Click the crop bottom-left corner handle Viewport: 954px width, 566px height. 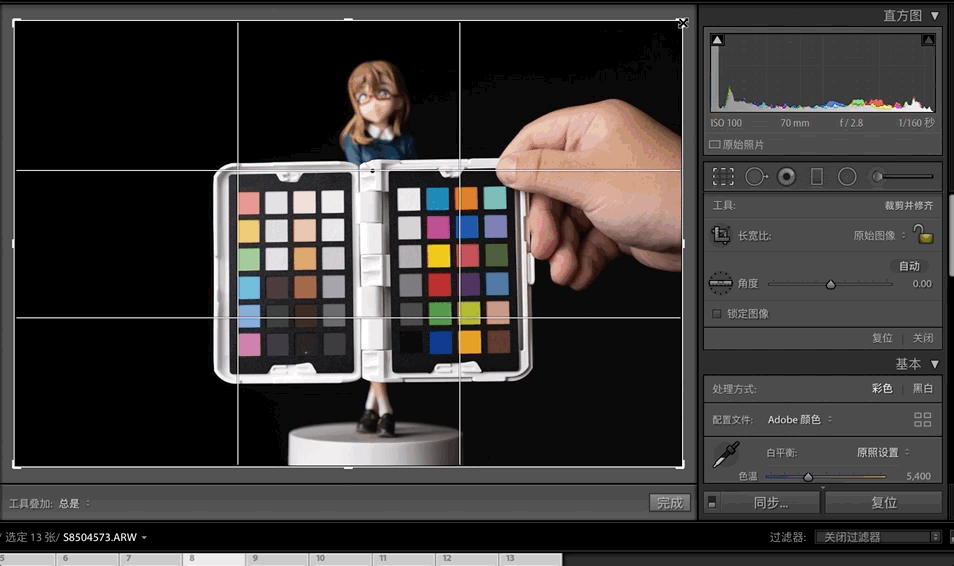click(15, 466)
